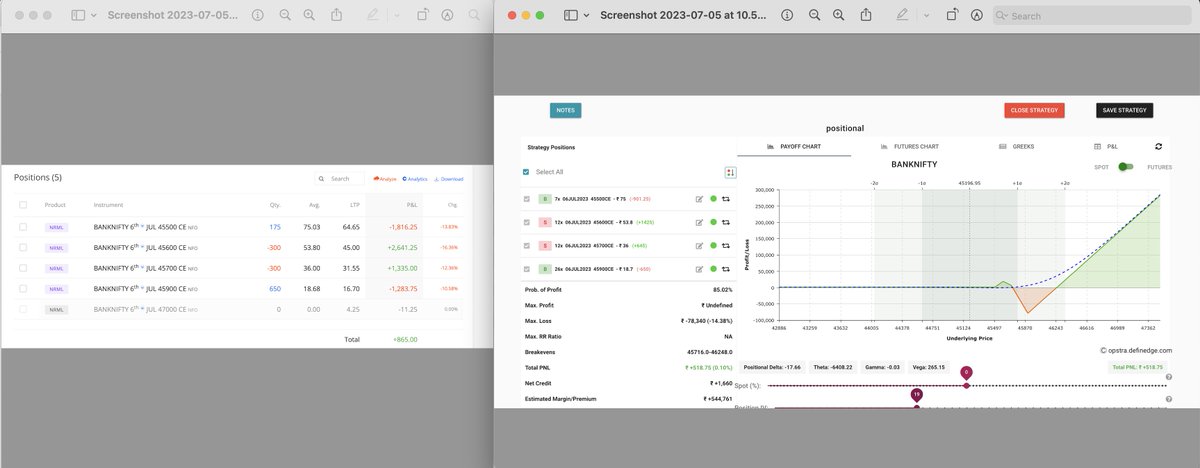Open the Greeks tab
The image size is (1200, 468).
(x=1015, y=146)
